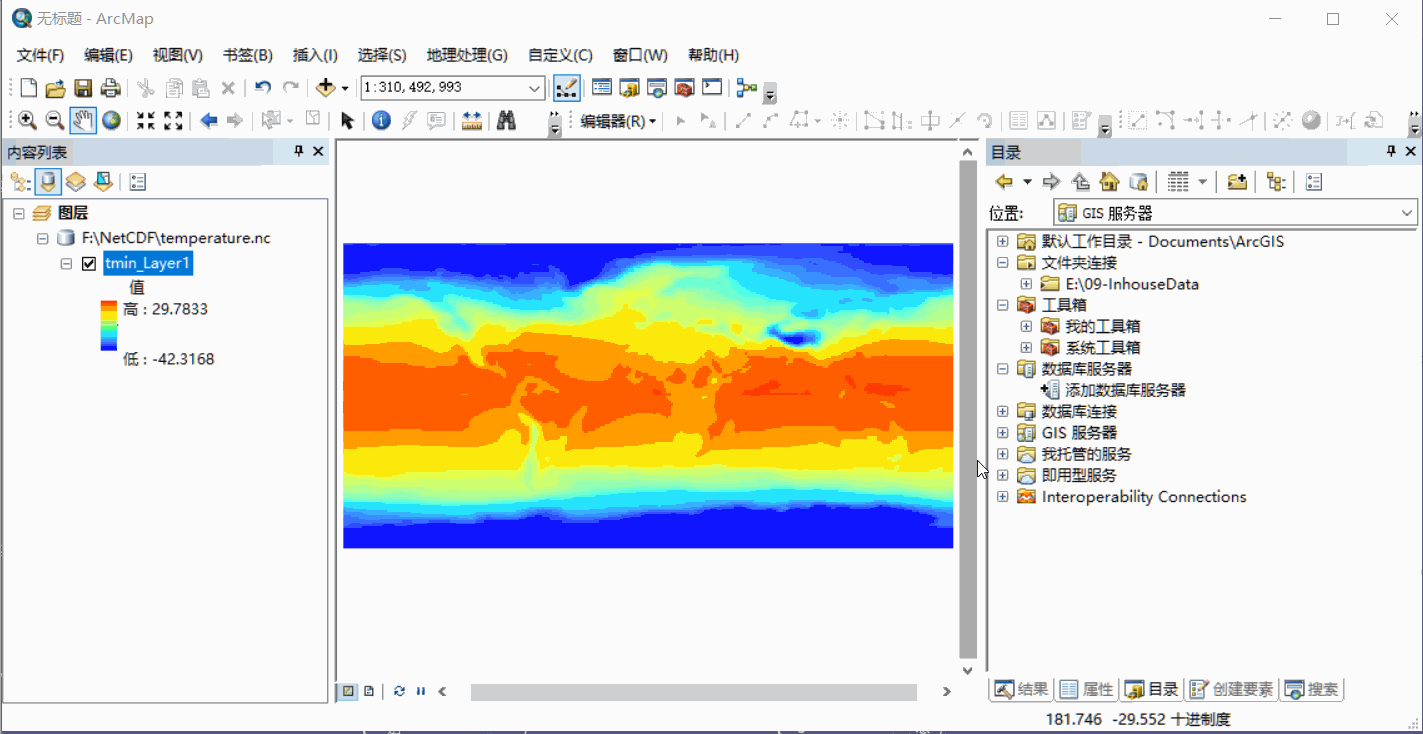This screenshot has width=1423, height=734.
Task: Click the map horizontal scrollbar
Action: (x=694, y=692)
